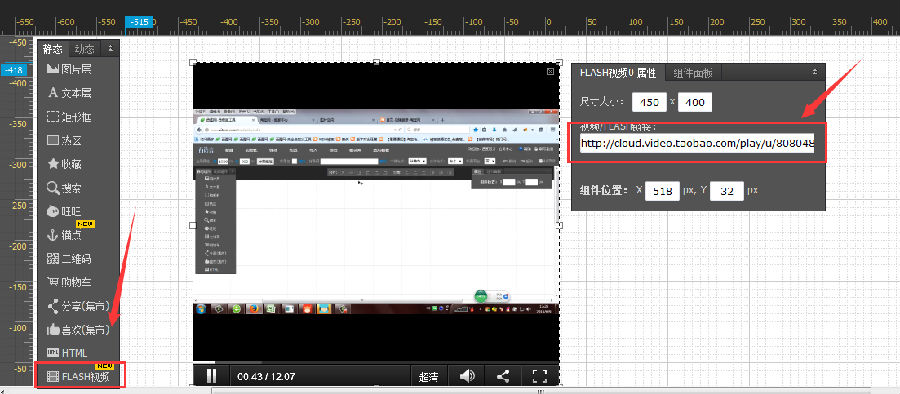The height and width of the screenshot is (394, 900).
Task: Collapse the component sidebar panel arrow
Action: tap(111, 49)
